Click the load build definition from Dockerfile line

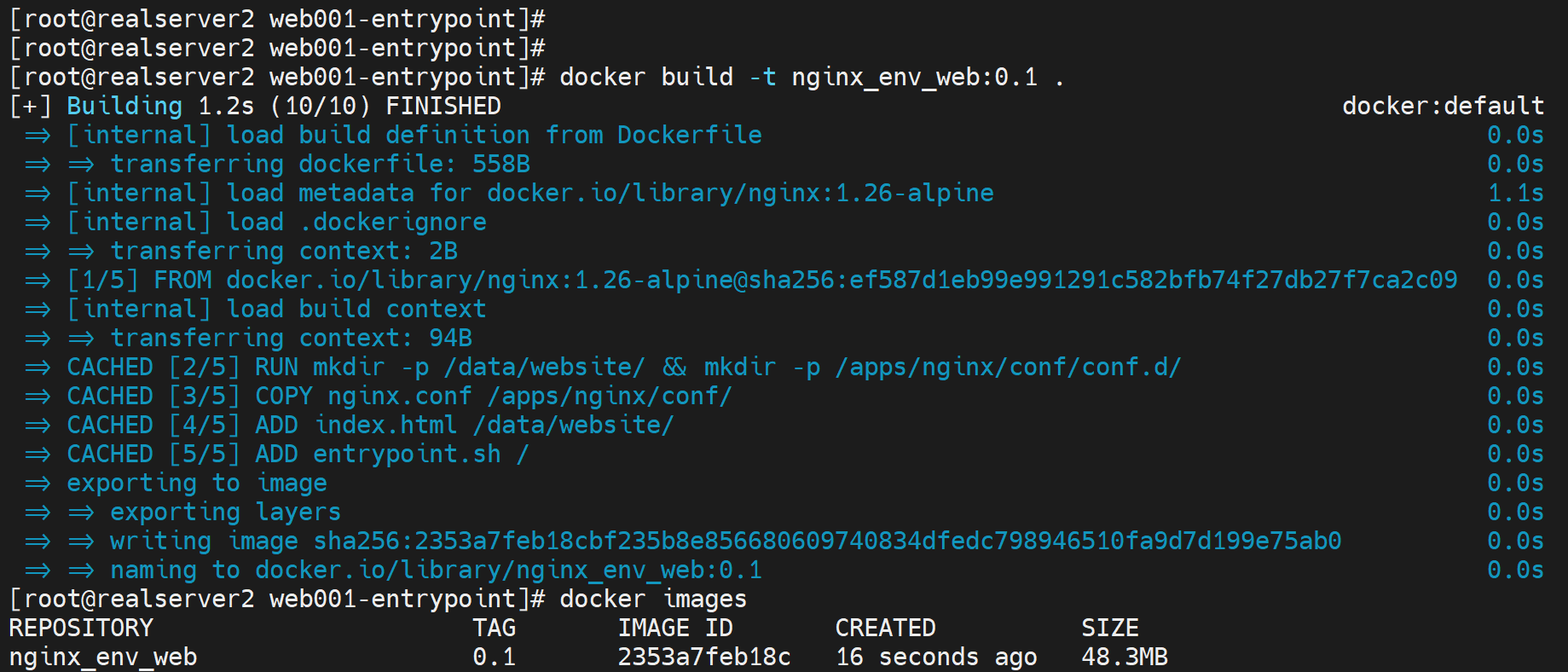414,135
